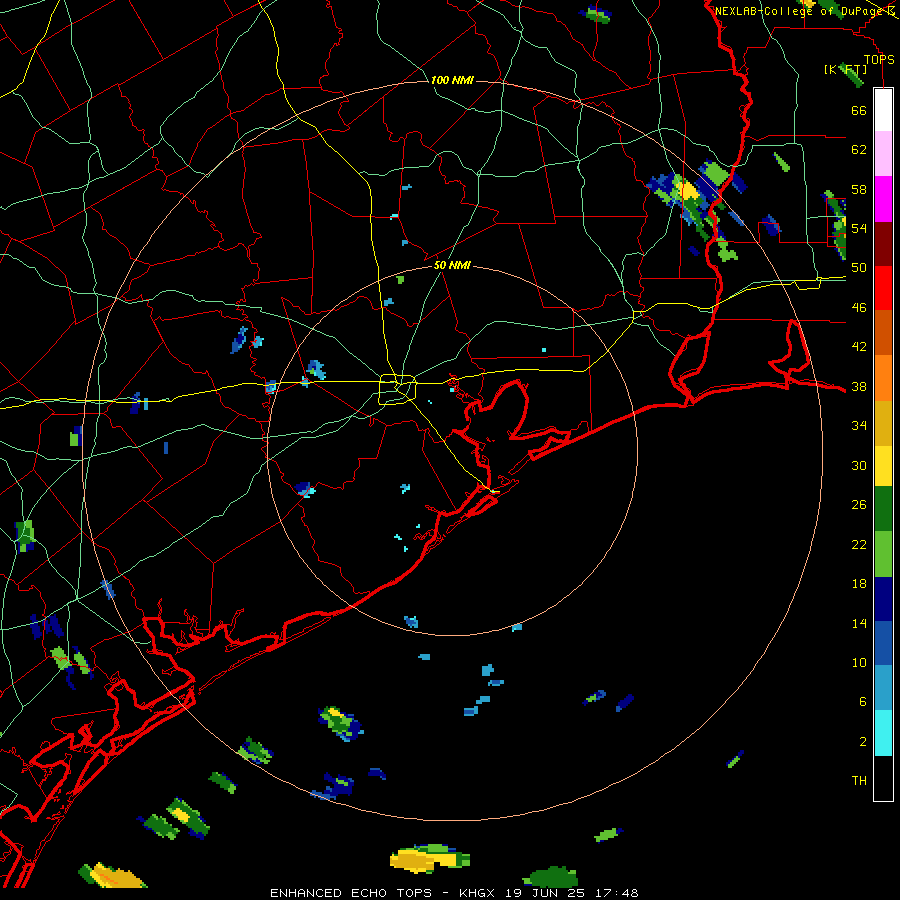Click the 'TOPS' legend title

(x=879, y=60)
